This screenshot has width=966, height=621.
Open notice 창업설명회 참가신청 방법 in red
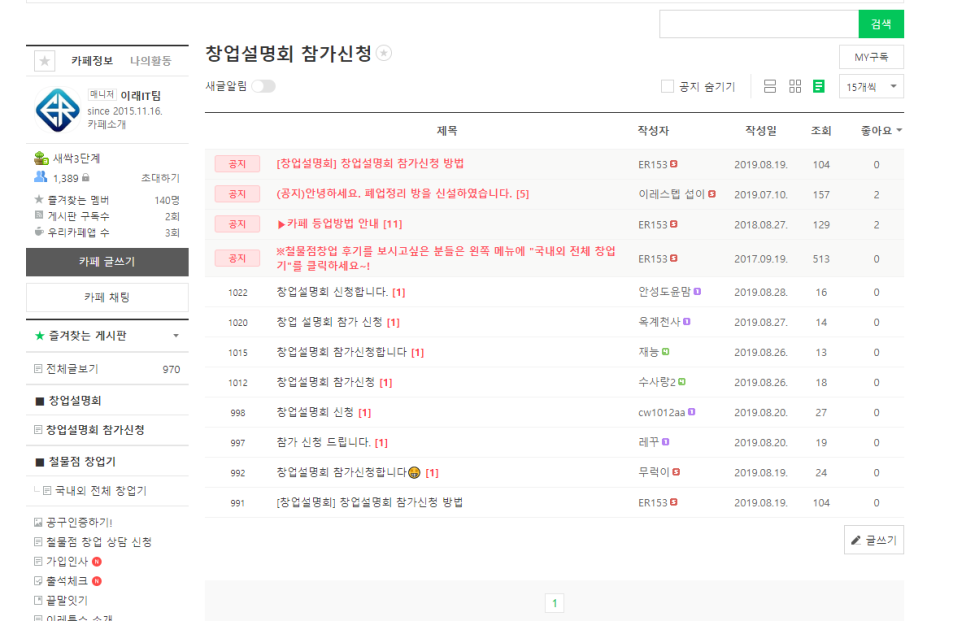370,164
